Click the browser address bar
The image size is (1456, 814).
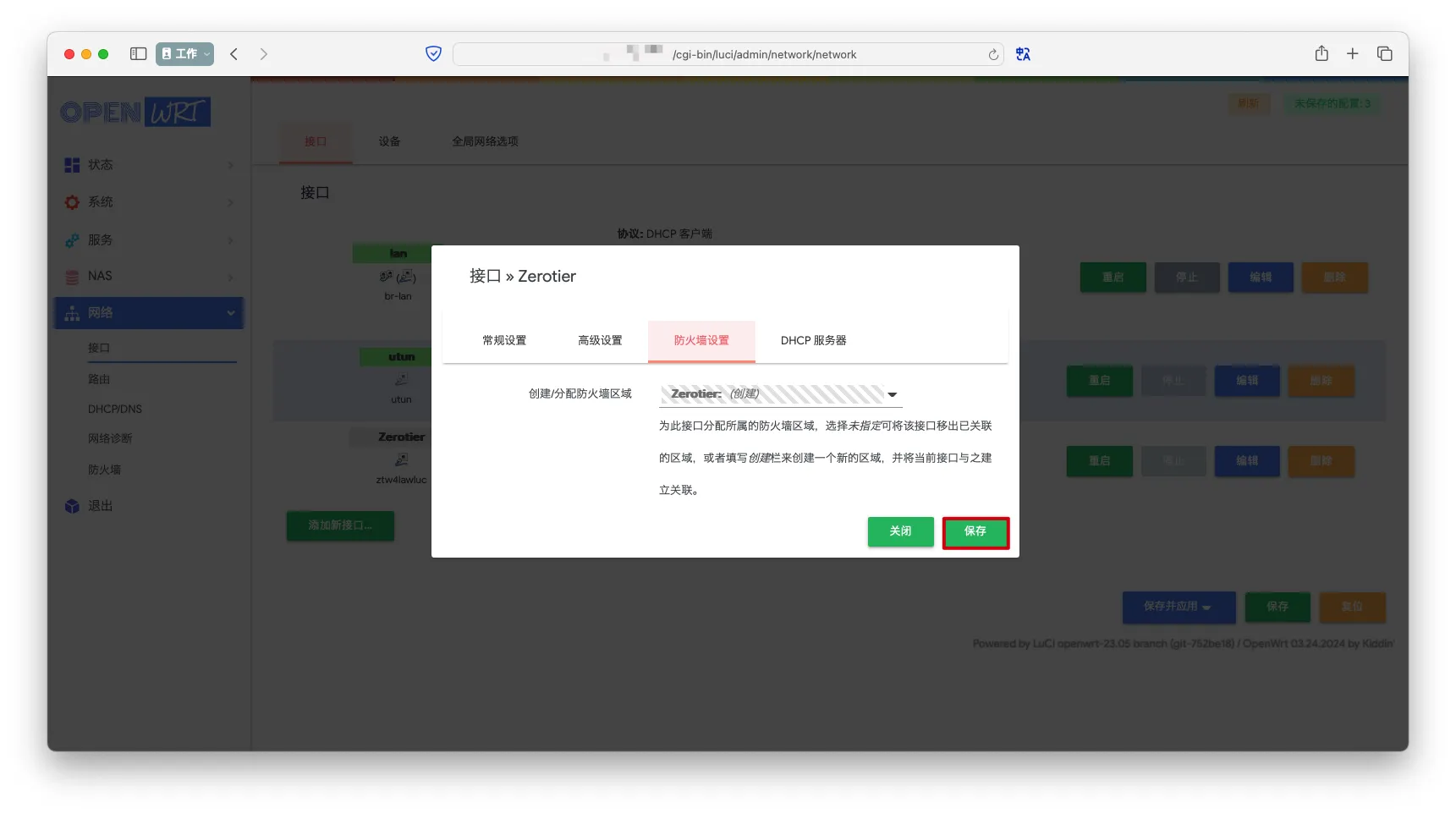tap(728, 55)
